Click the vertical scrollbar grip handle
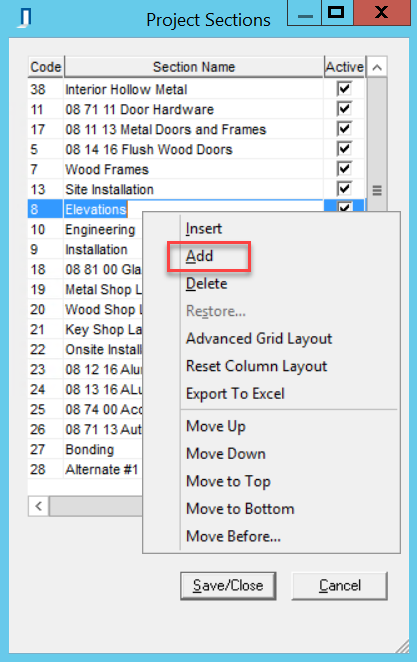The height and width of the screenshot is (662, 417). pyautogui.click(x=377, y=190)
